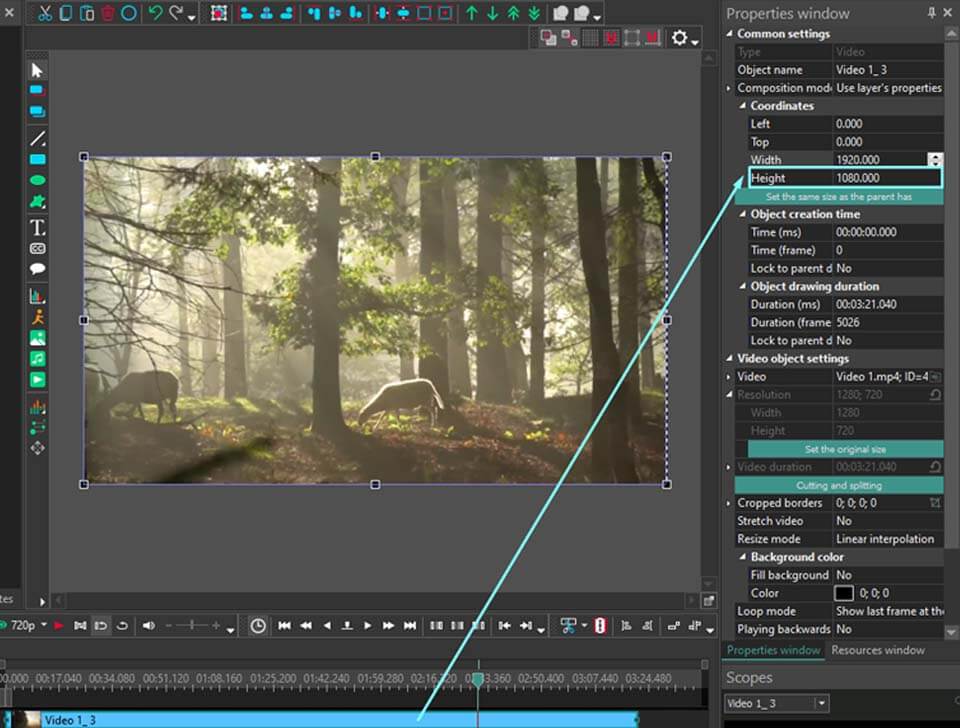Switch to the Properties window tab

773,650
